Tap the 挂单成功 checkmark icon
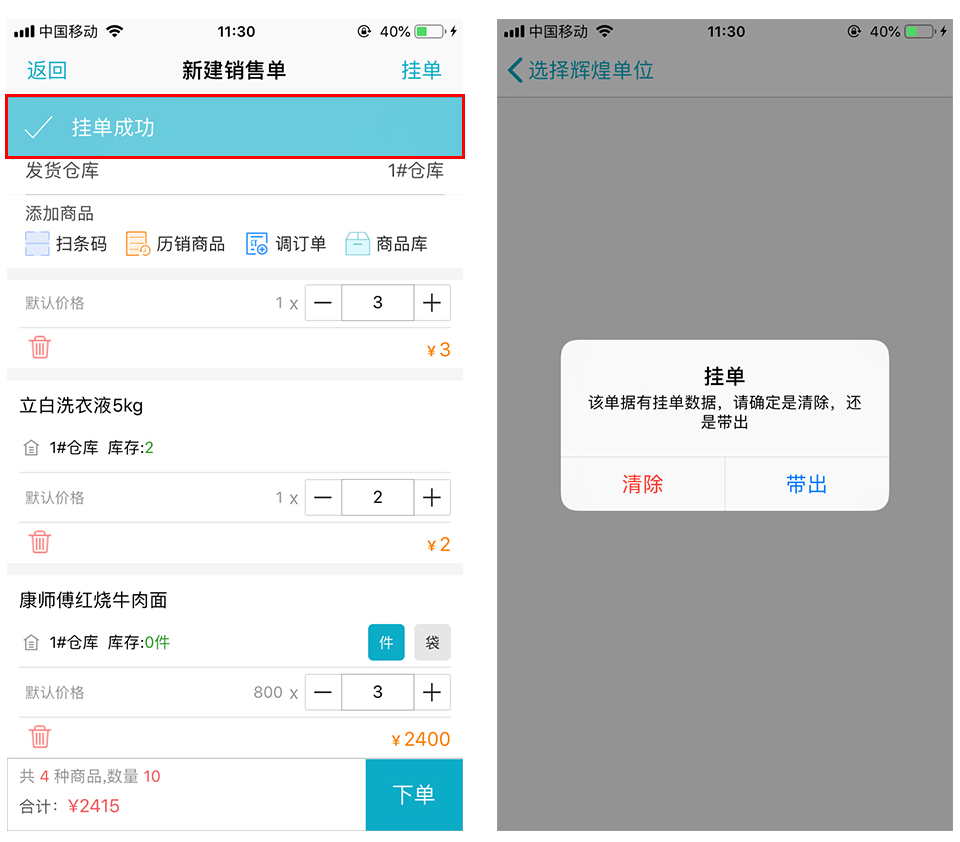Screen dimensions: 960x842 [x=38, y=127]
